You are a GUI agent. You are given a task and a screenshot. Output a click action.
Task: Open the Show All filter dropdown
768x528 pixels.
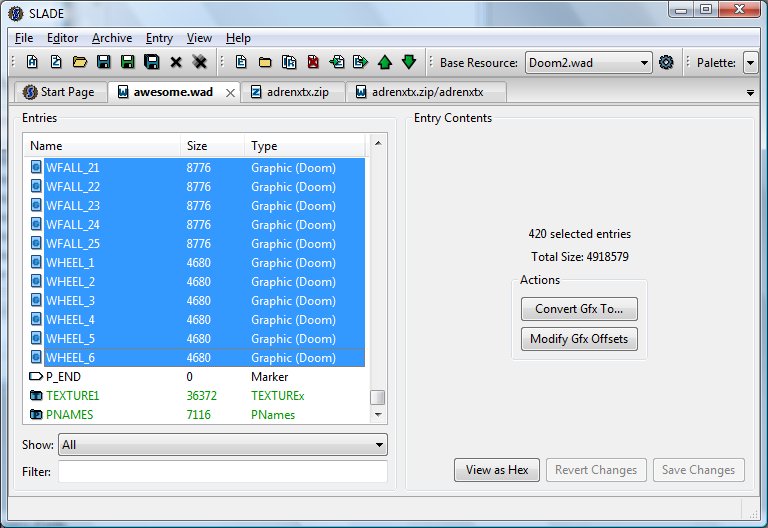pyautogui.click(x=223, y=444)
